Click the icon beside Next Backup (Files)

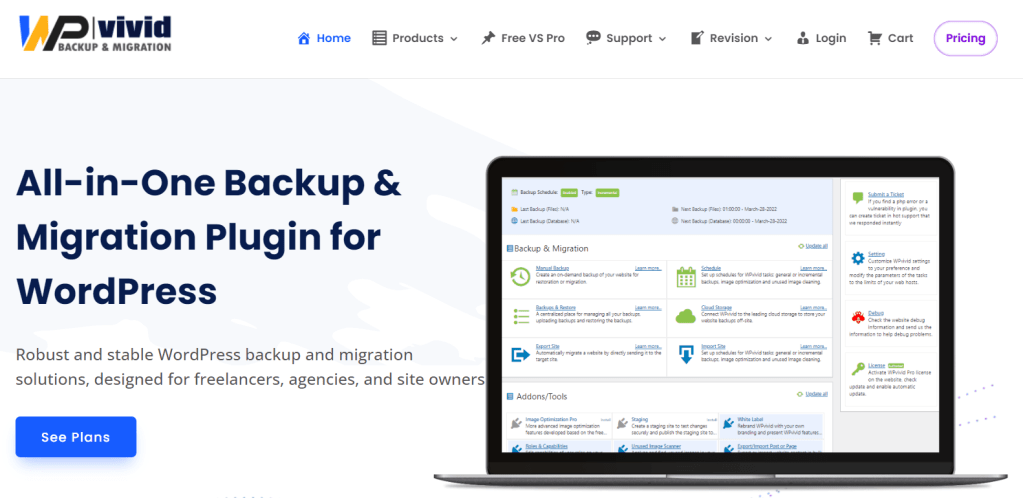pyautogui.click(x=675, y=210)
